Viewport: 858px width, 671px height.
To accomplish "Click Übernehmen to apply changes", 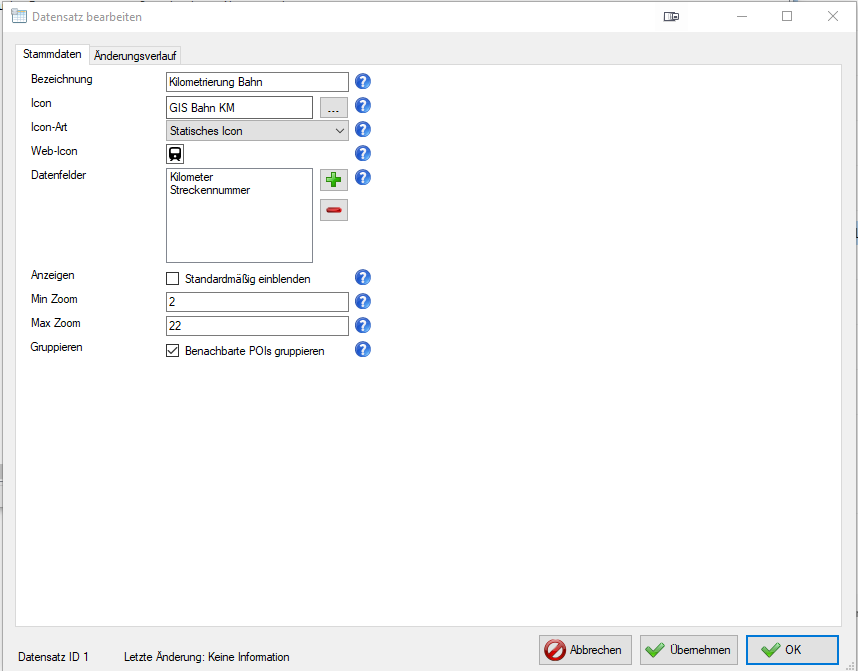I will pos(689,650).
